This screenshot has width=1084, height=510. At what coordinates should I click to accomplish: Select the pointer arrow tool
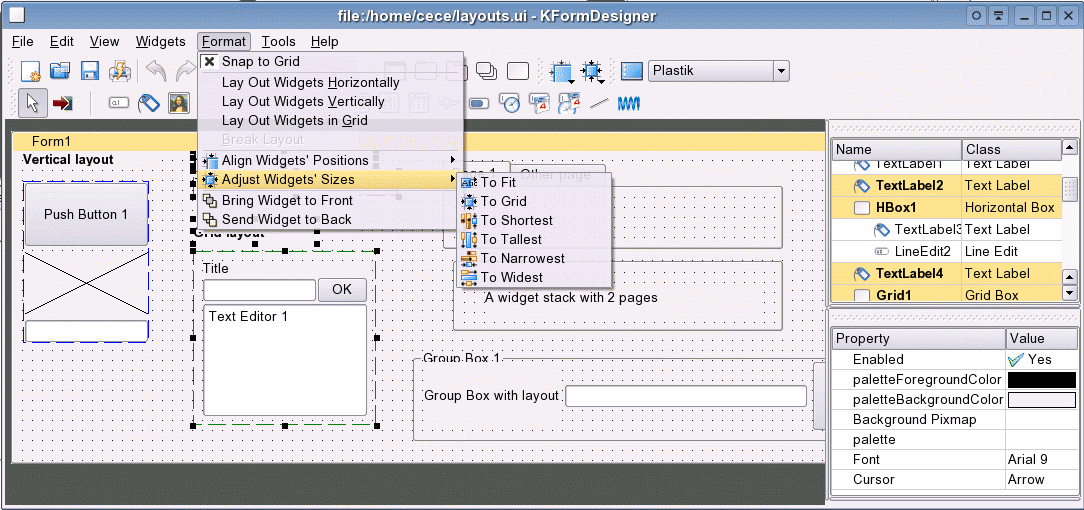31,102
